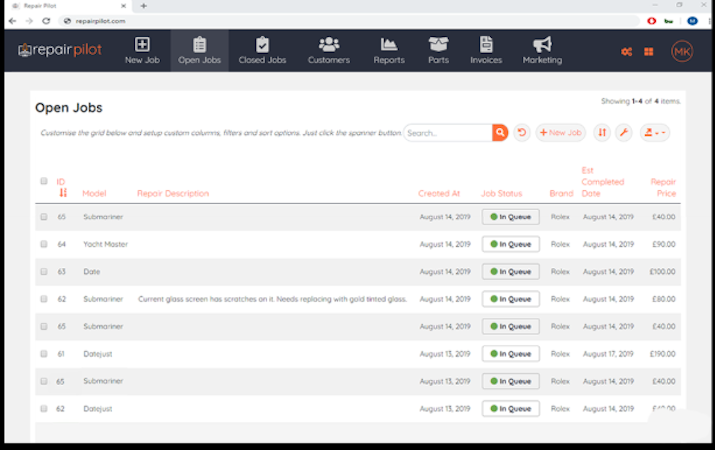Open the Customers section
This screenshot has width=715, height=450.
(x=328, y=51)
